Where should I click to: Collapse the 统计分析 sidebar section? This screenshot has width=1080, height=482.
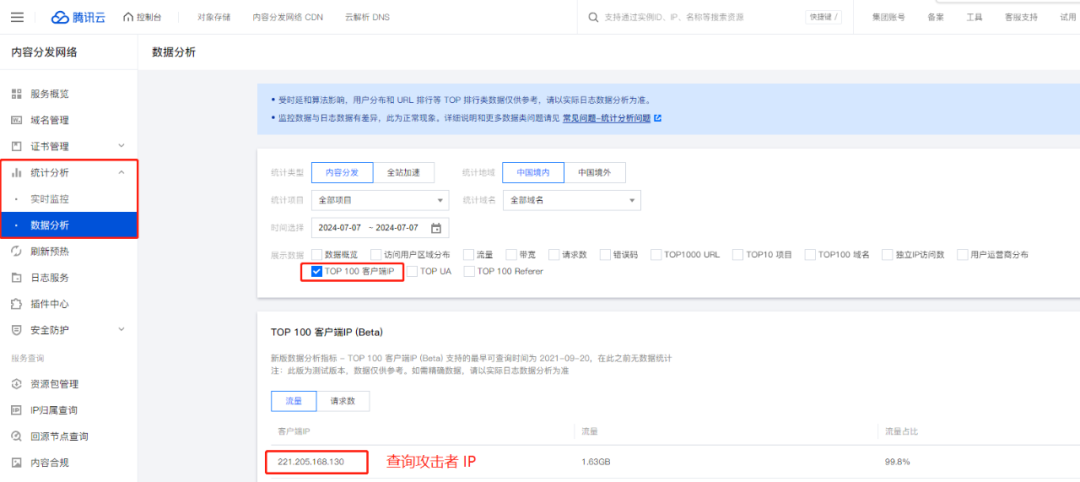121,173
